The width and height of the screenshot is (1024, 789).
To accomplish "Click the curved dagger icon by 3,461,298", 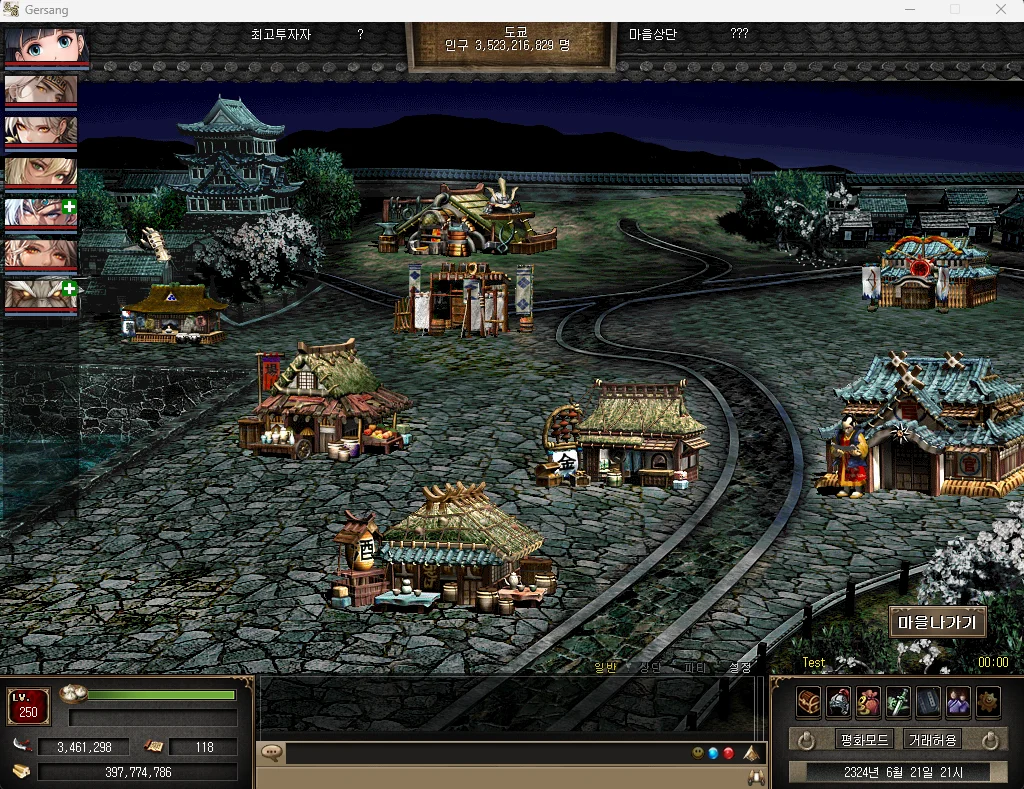I will (22, 746).
